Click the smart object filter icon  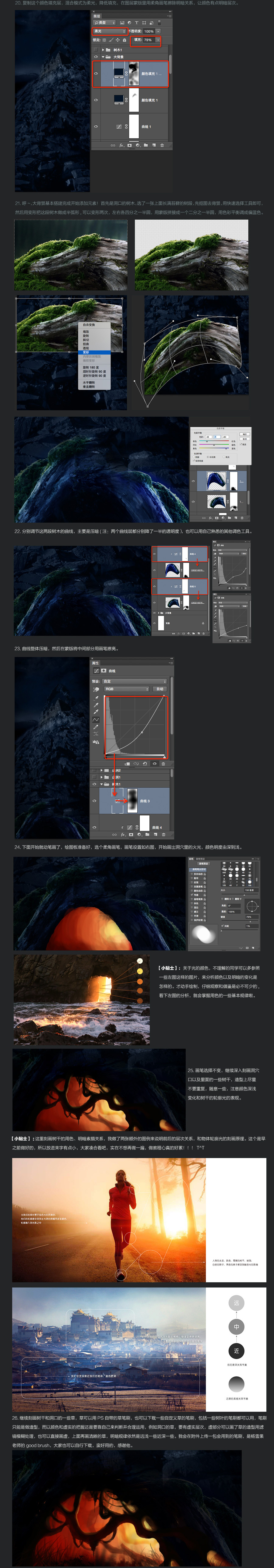coord(151,23)
